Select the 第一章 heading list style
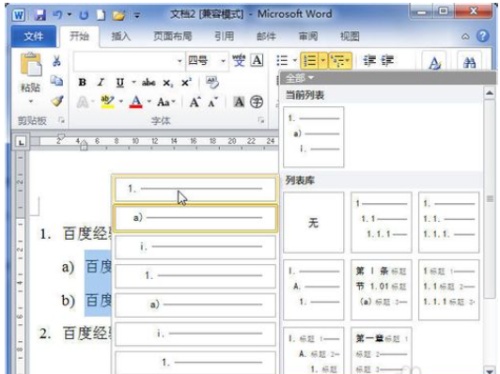Viewport: 500px width, 374px height. click(381, 351)
